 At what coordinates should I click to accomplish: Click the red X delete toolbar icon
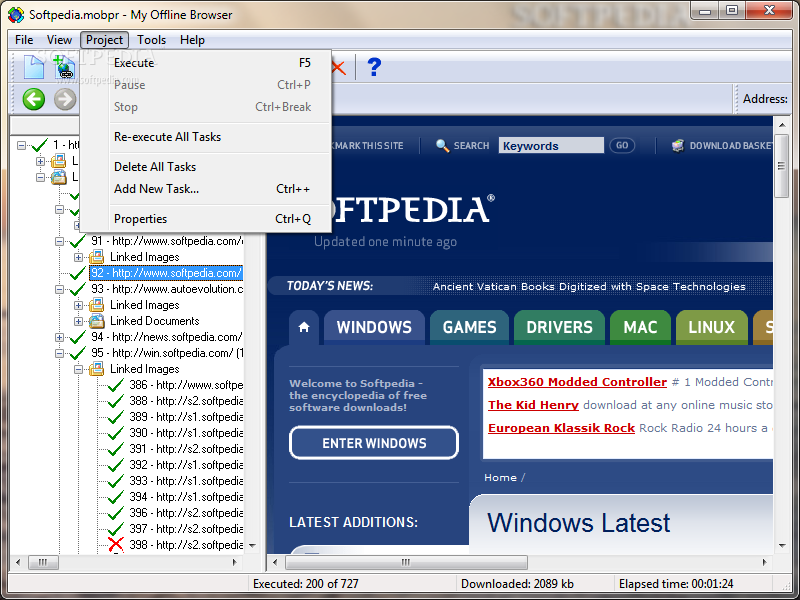coord(339,67)
